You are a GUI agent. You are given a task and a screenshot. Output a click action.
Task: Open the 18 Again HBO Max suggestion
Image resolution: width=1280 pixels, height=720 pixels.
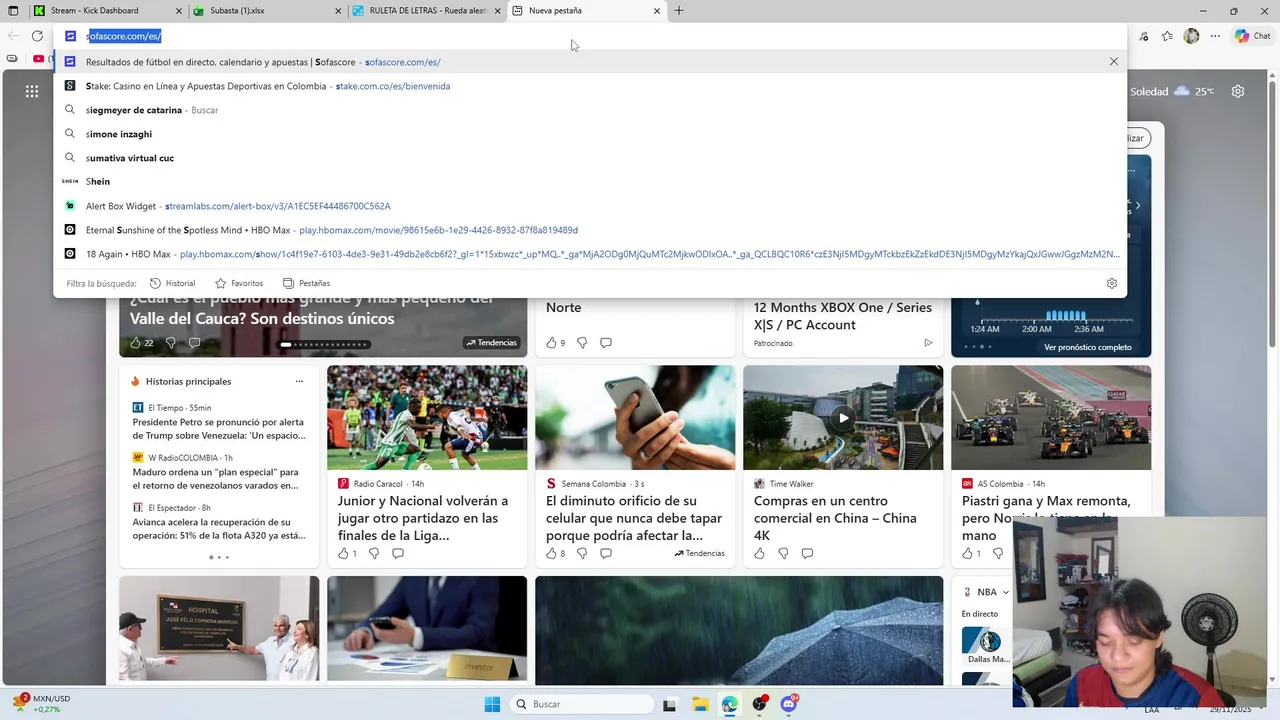590,254
